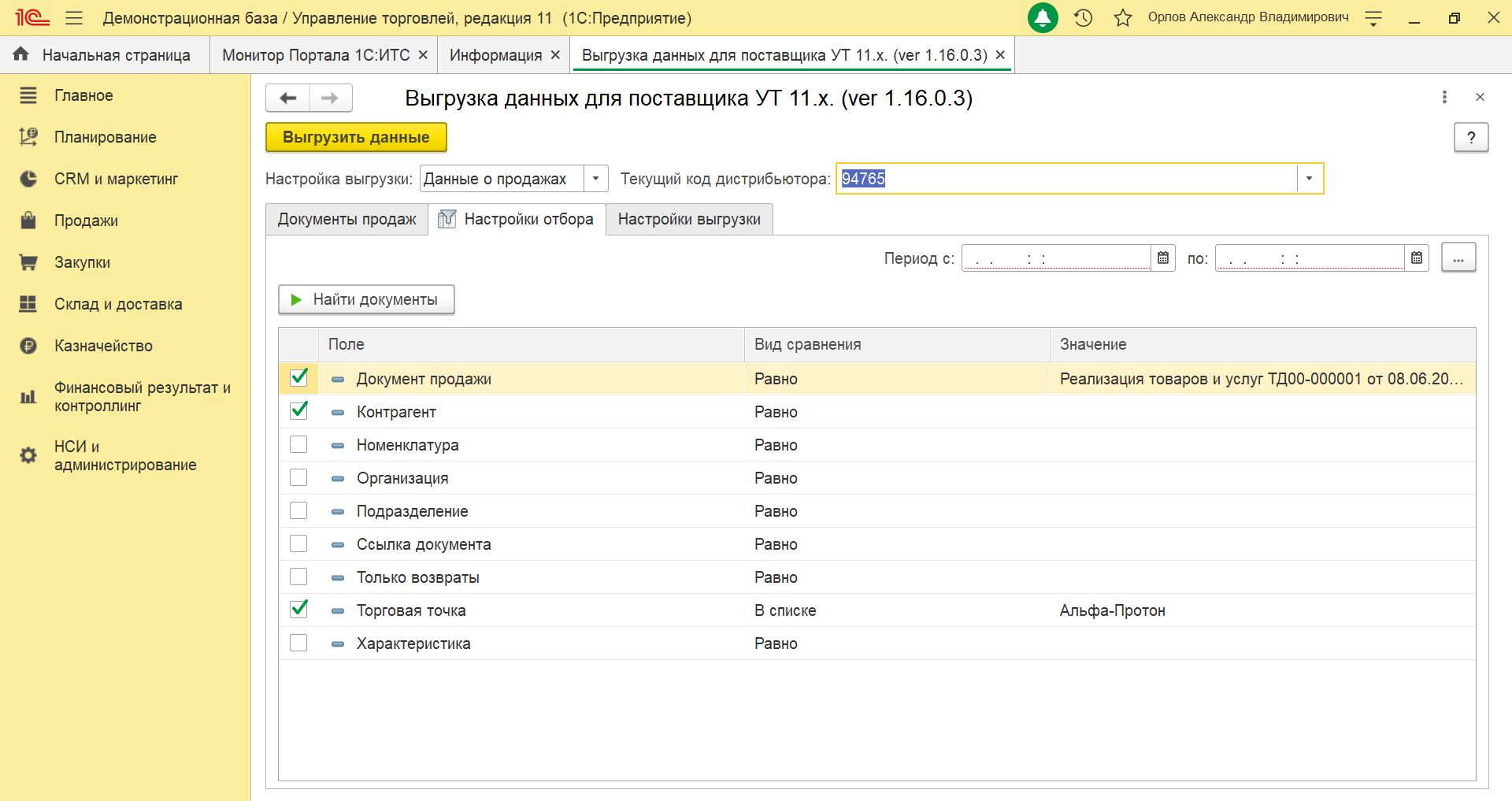Screen dimensions: 1512x801
Task: Open form's more actions vertical dots
Action: pos(1444,97)
